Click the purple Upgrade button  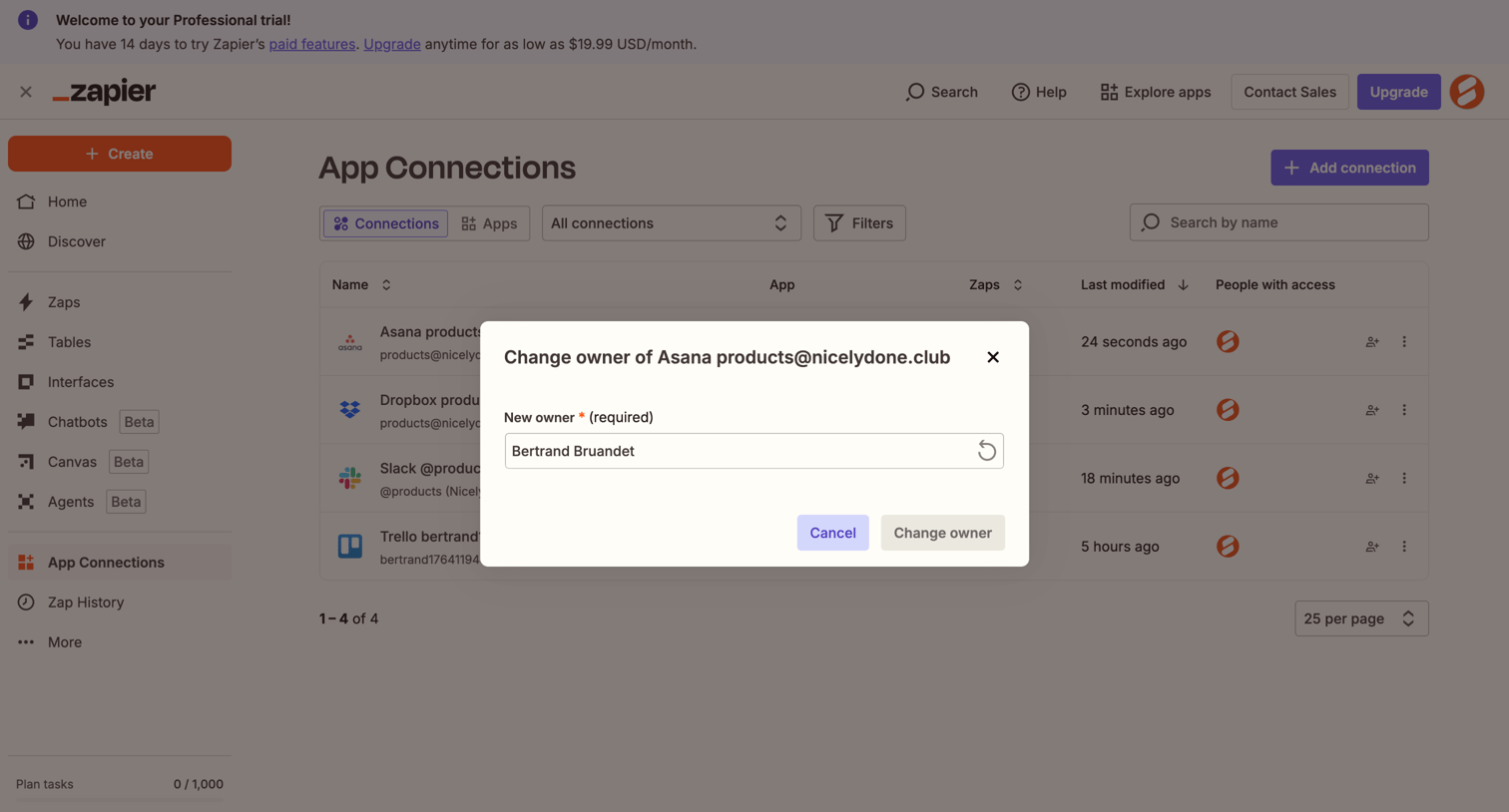pos(1398,92)
